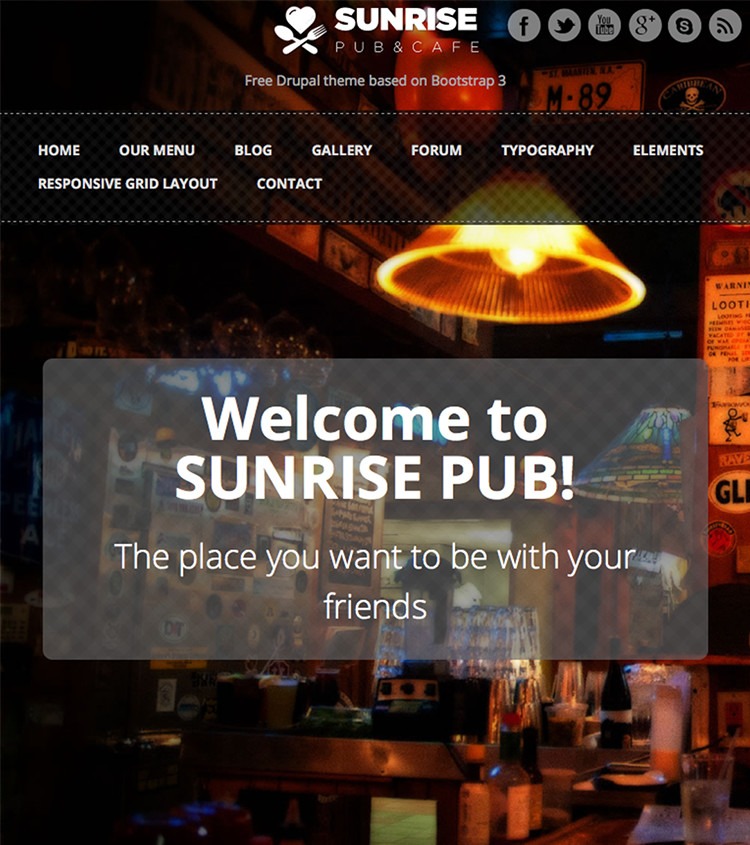Subscribe via the RSS feed icon
Viewport: 750px width, 845px height.
[x=725, y=25]
